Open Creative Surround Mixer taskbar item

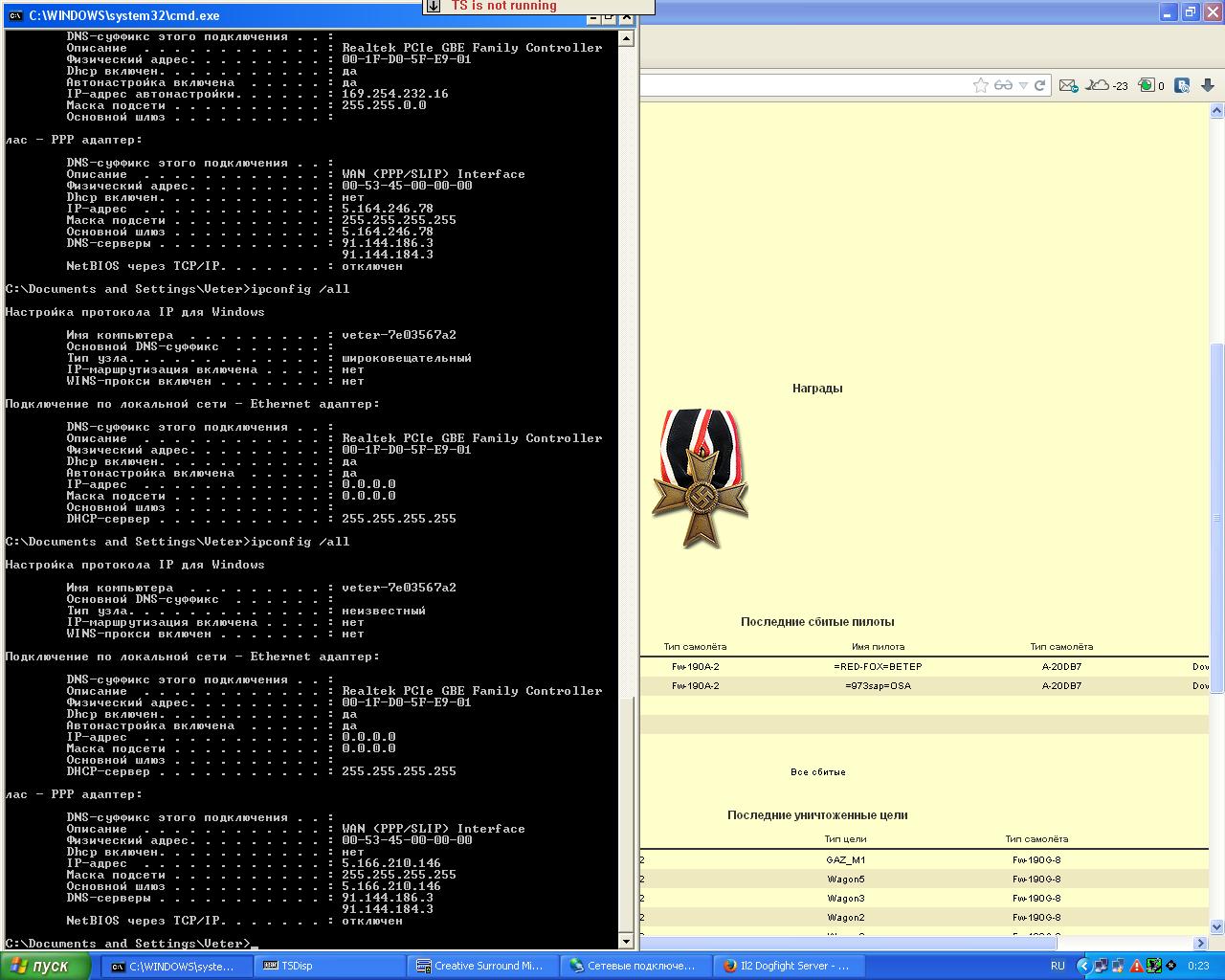[x=483, y=966]
